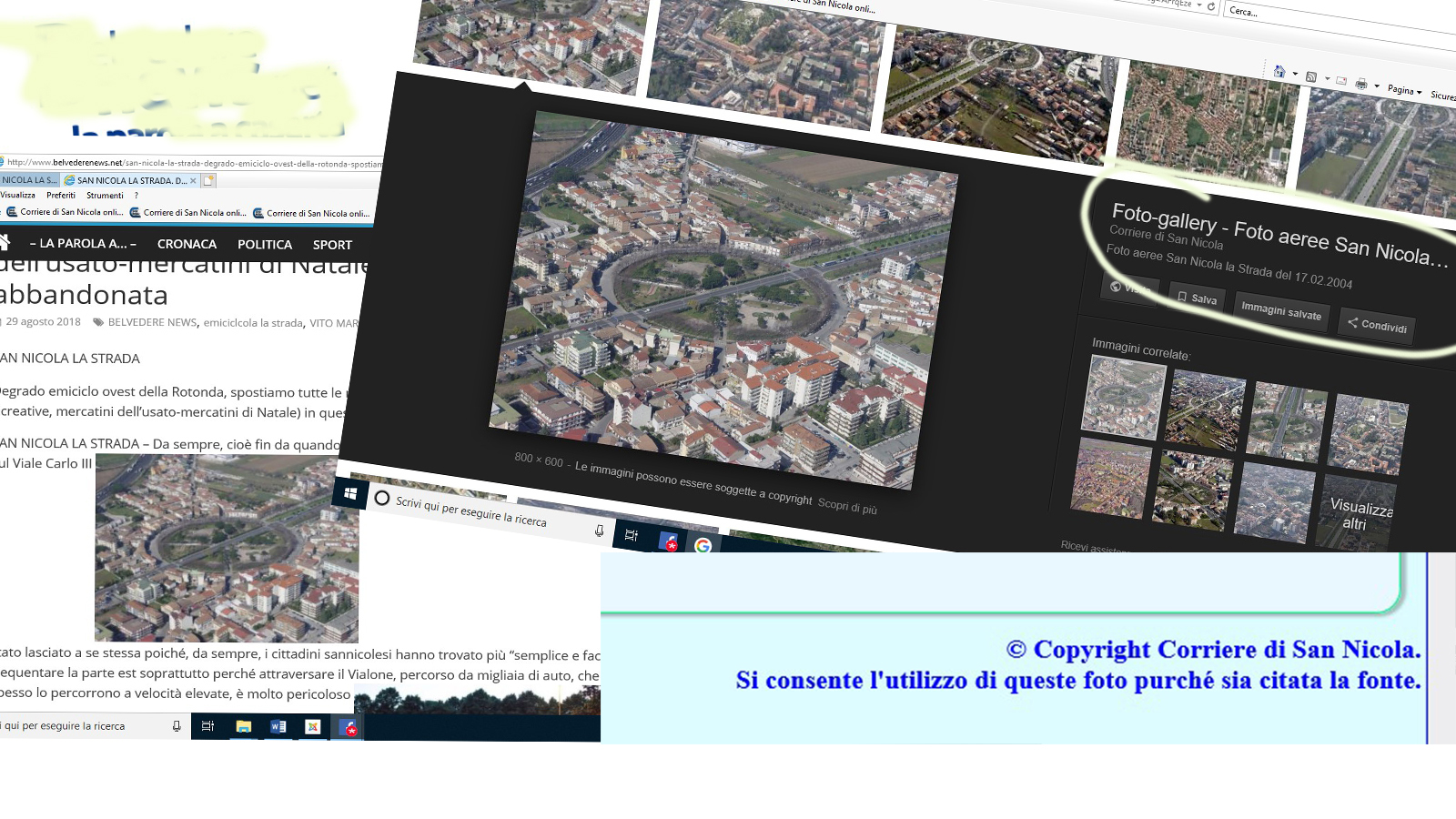Click the microphone icon on the bottom-left taskbar
The image size is (1456, 819).
point(177,726)
